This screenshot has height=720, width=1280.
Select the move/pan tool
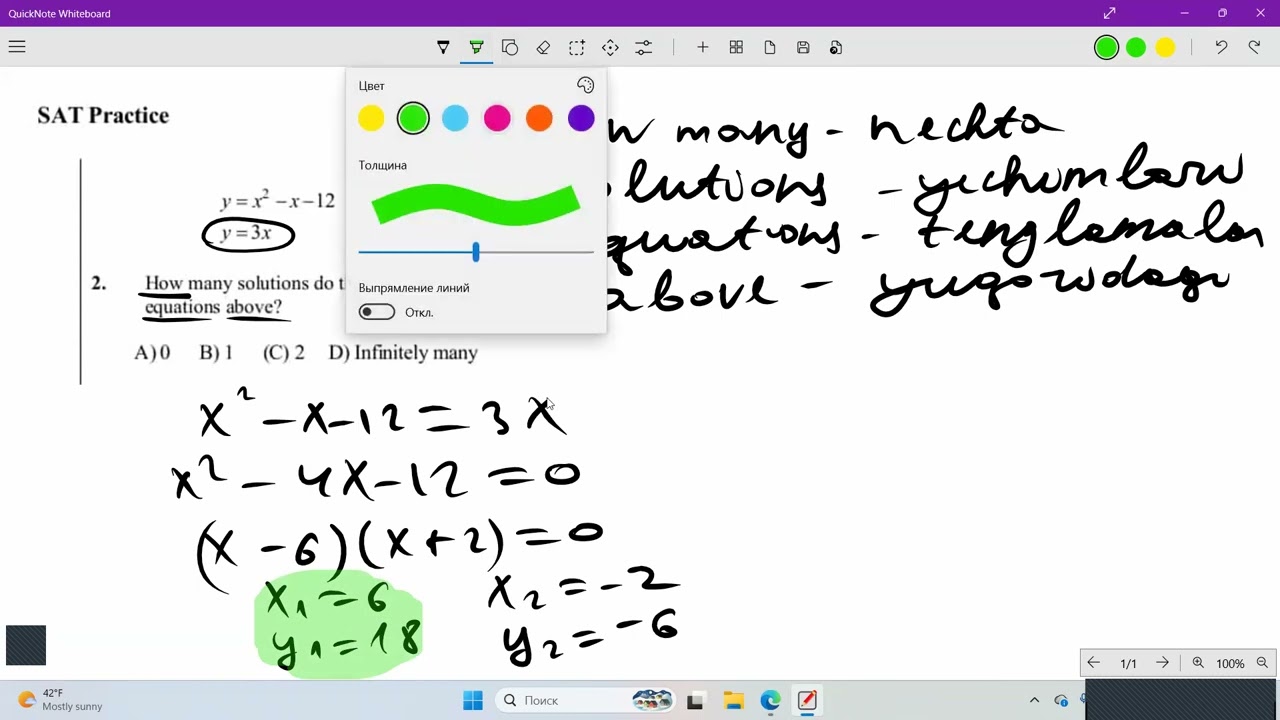610,47
